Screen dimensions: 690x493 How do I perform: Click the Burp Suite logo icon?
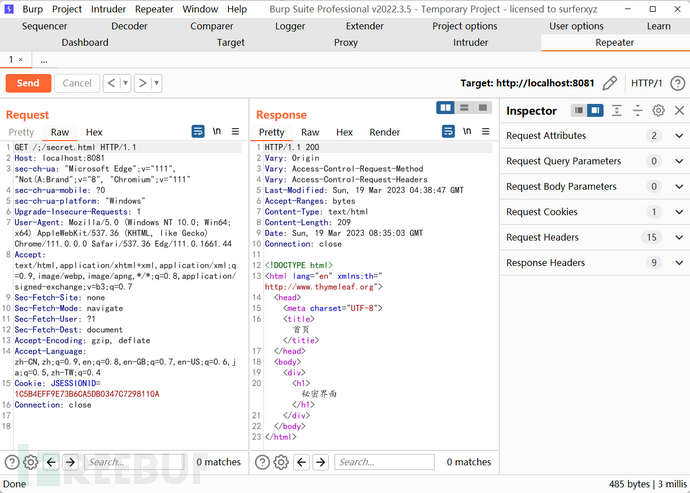coord(8,9)
